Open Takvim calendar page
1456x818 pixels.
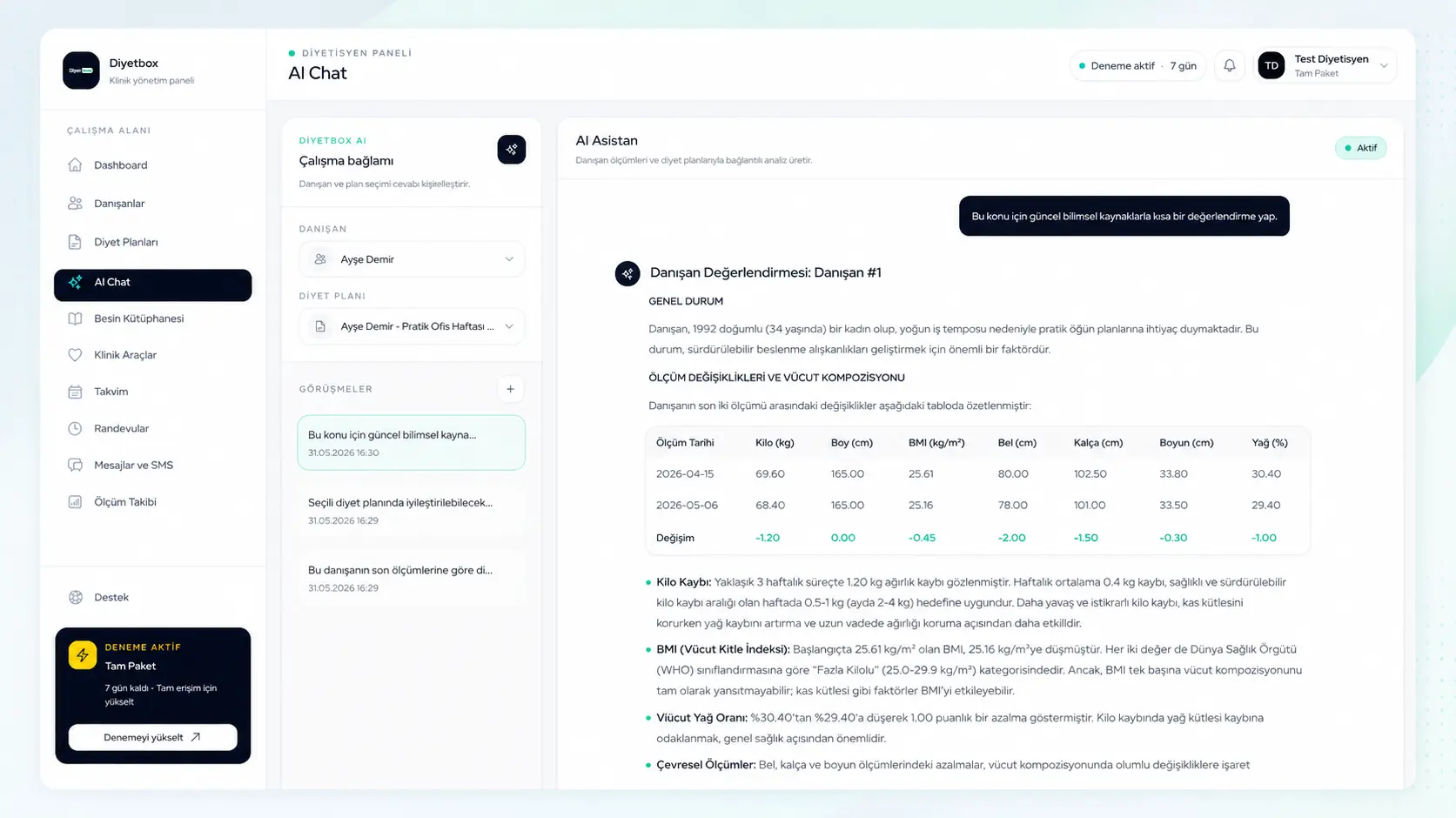click(x=152, y=392)
